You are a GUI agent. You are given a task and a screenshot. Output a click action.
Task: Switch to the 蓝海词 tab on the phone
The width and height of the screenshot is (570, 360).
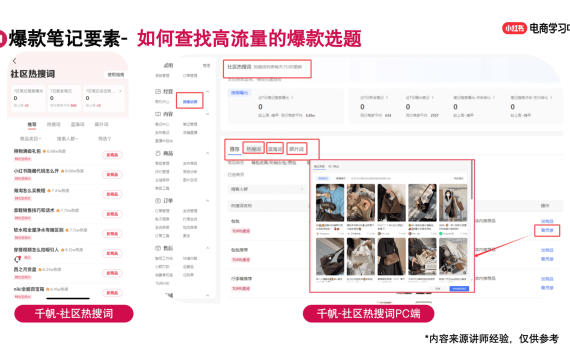point(77,125)
